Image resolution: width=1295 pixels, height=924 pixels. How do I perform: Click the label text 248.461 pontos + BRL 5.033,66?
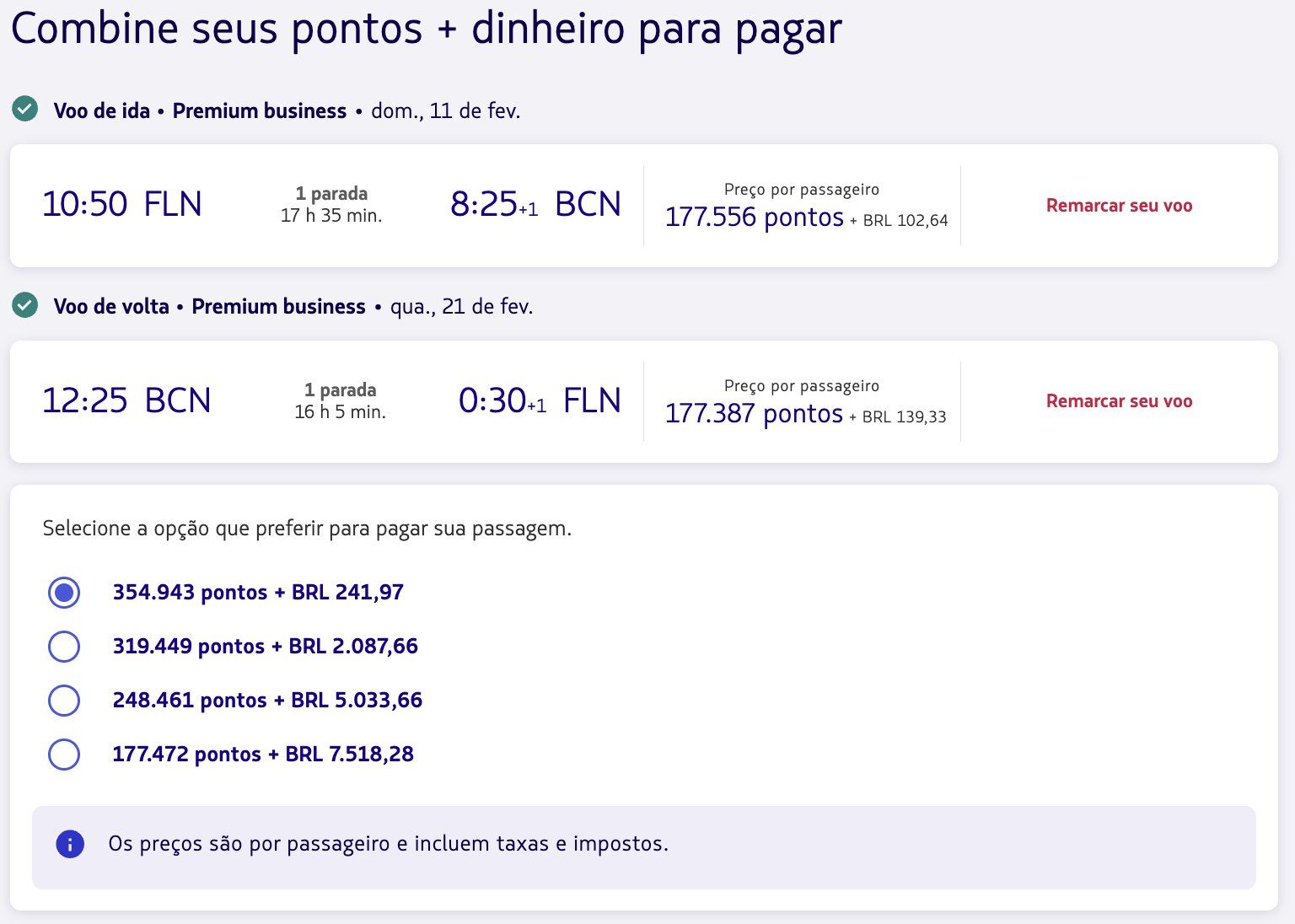(267, 701)
